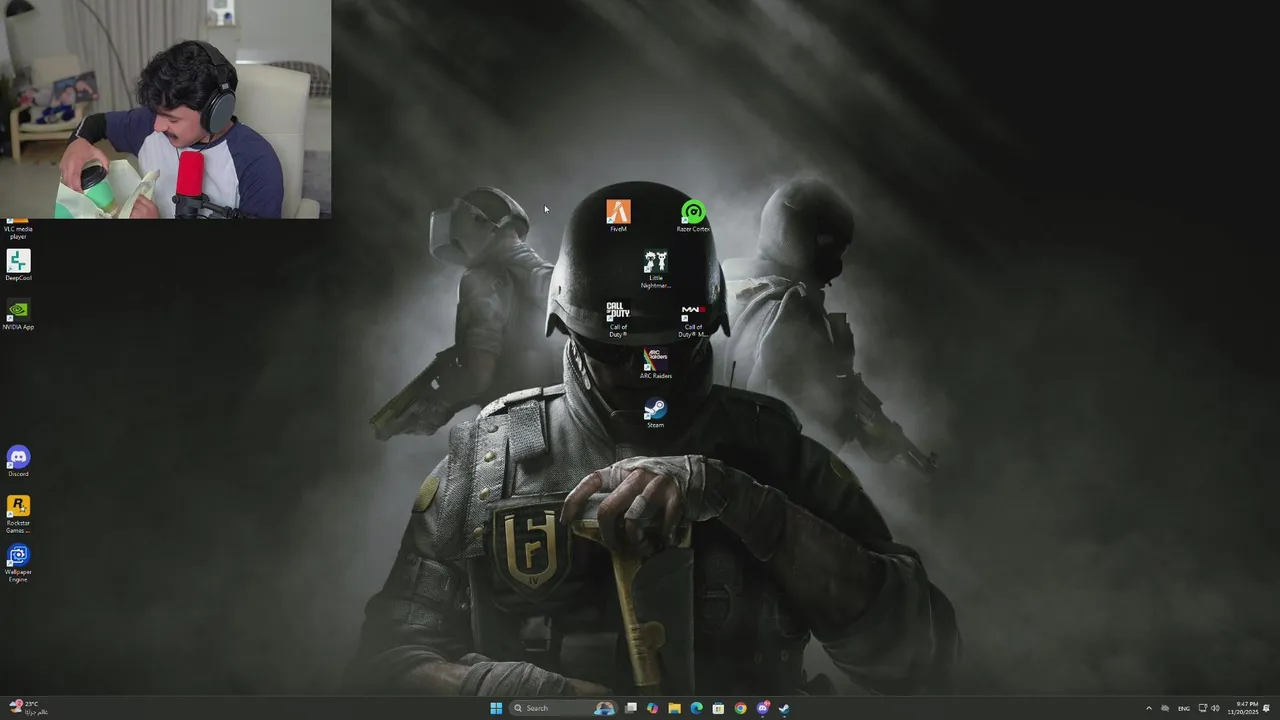Open Steam from the taskbar

click(x=785, y=708)
